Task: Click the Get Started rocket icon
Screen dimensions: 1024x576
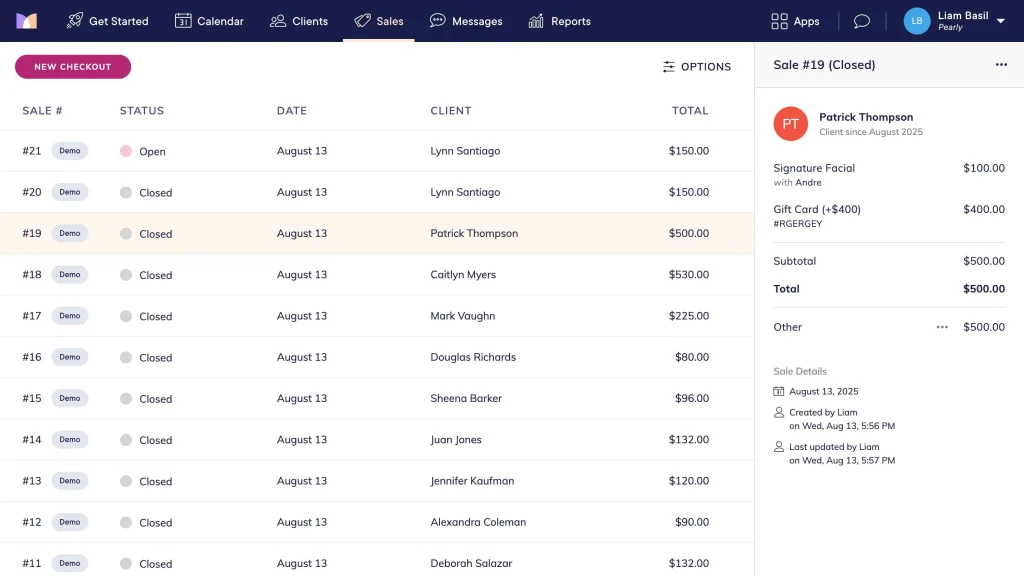Action: point(74,21)
